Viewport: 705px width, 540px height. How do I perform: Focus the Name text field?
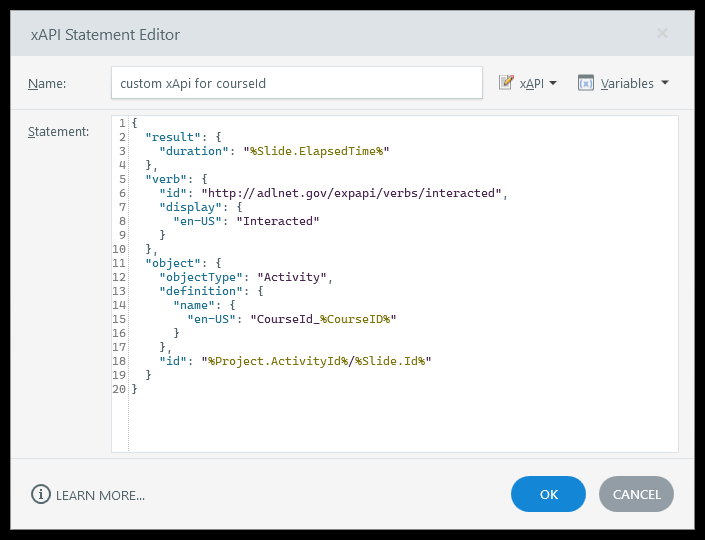click(x=297, y=84)
